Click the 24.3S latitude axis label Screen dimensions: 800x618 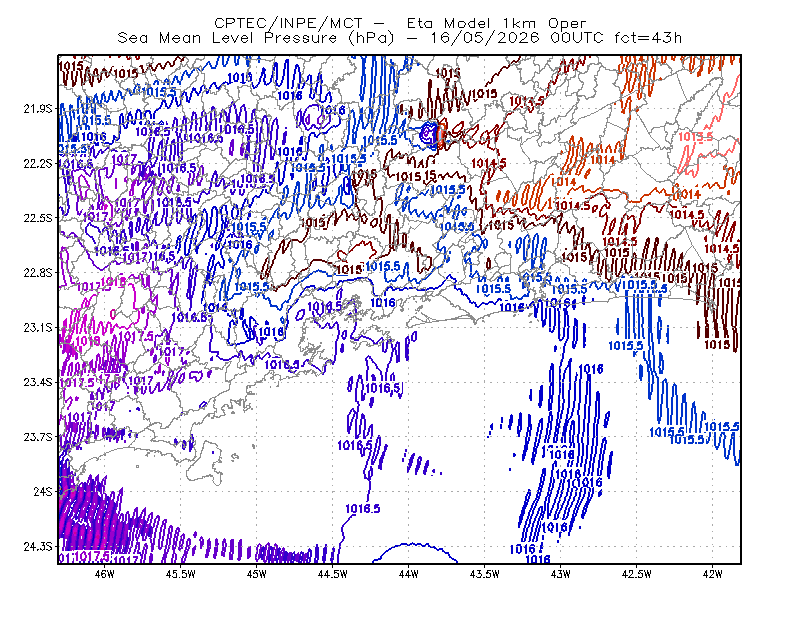point(38,547)
